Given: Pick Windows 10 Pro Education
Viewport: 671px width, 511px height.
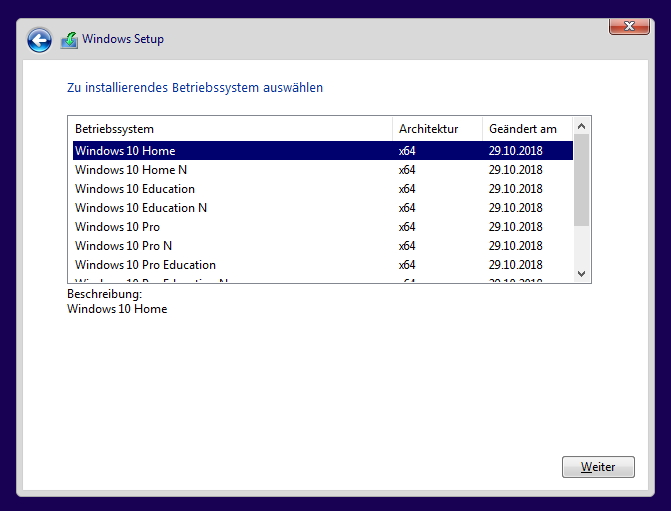Looking at the screenshot, I should coord(323,264).
